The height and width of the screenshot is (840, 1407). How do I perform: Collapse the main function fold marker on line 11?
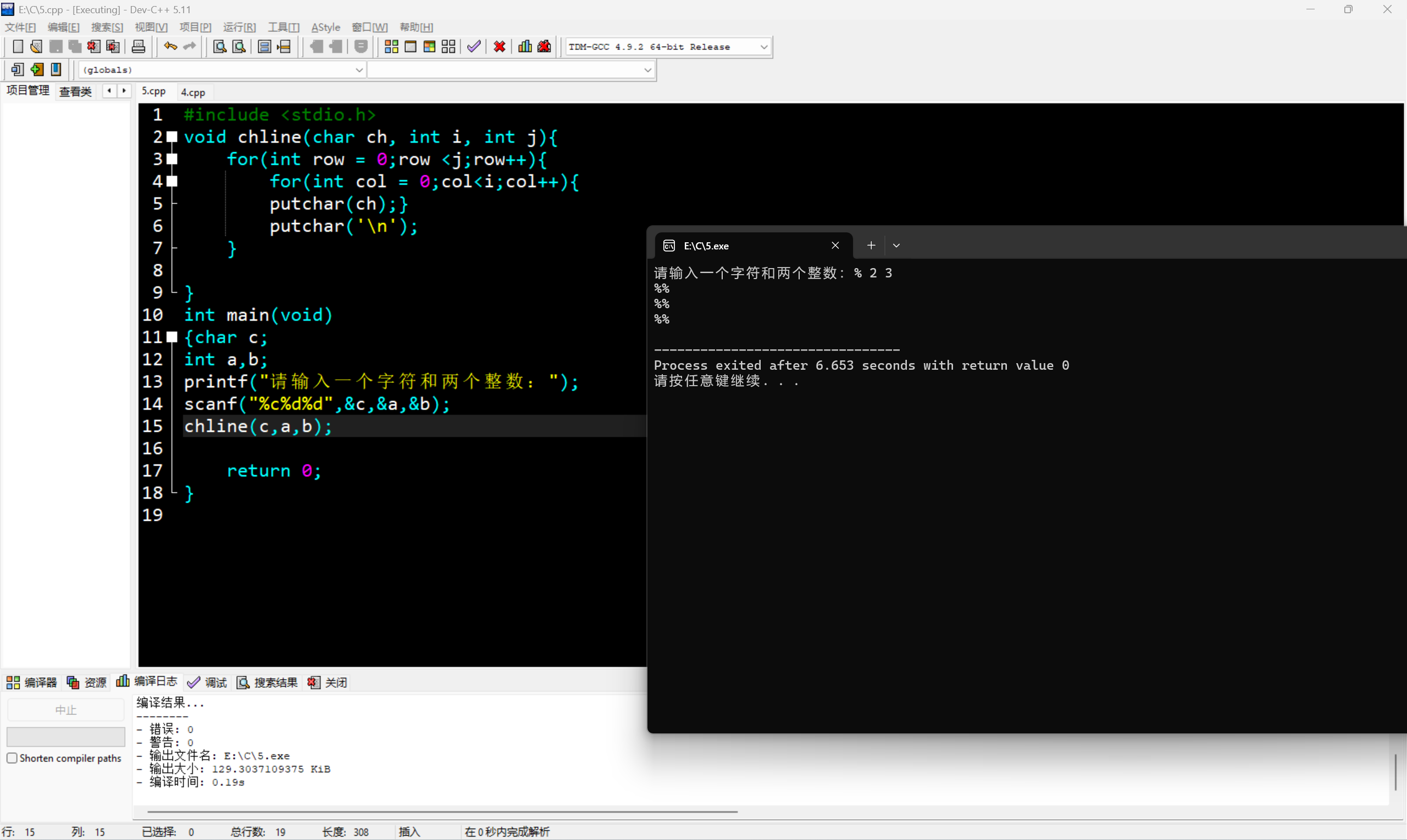click(172, 337)
